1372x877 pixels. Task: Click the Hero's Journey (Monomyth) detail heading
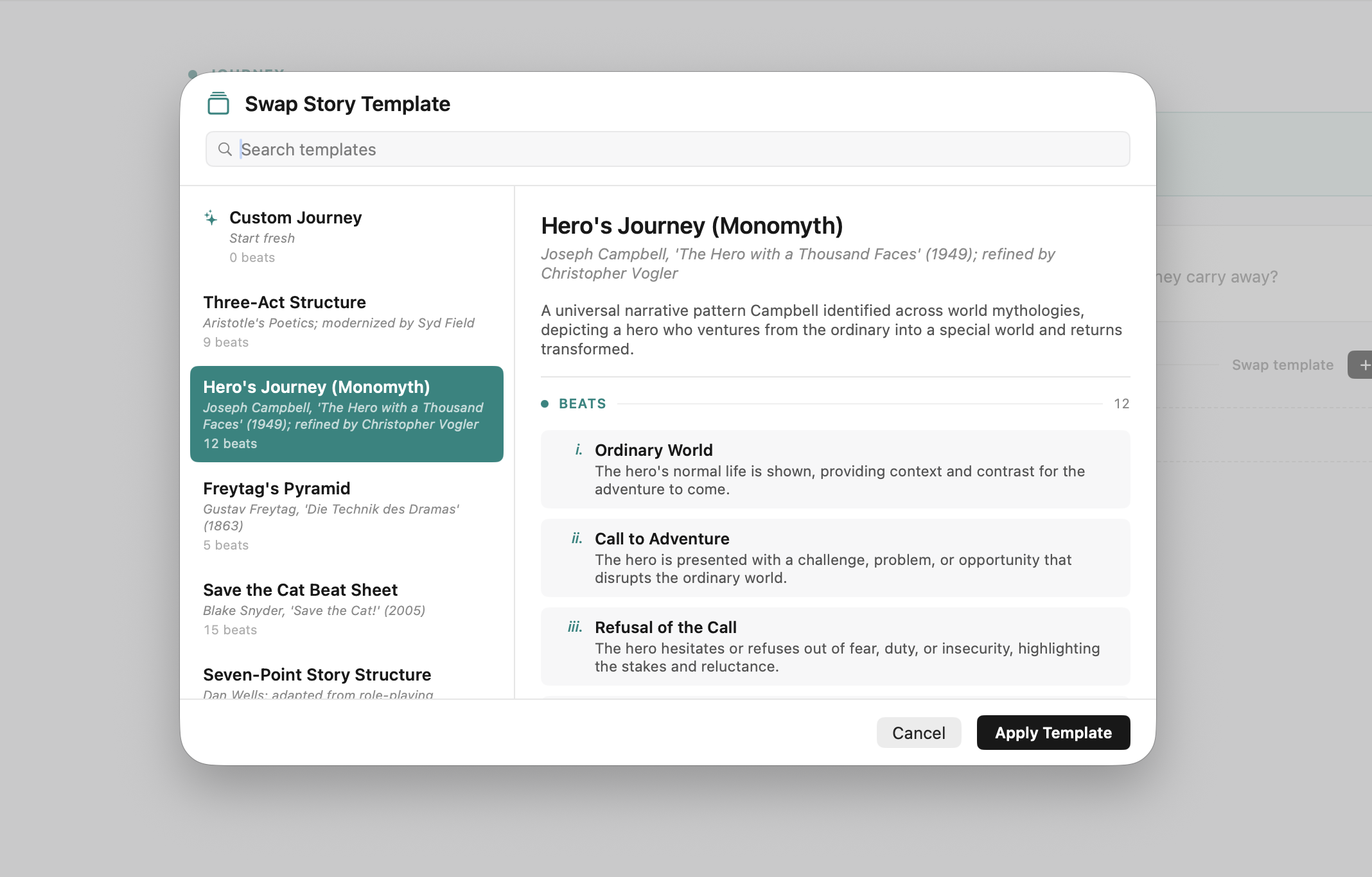(x=692, y=226)
